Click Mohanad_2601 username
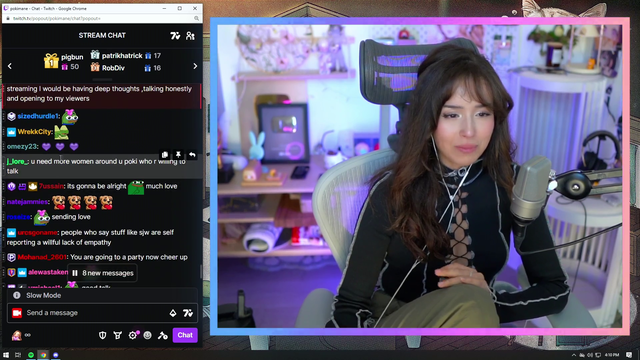 tap(42, 257)
